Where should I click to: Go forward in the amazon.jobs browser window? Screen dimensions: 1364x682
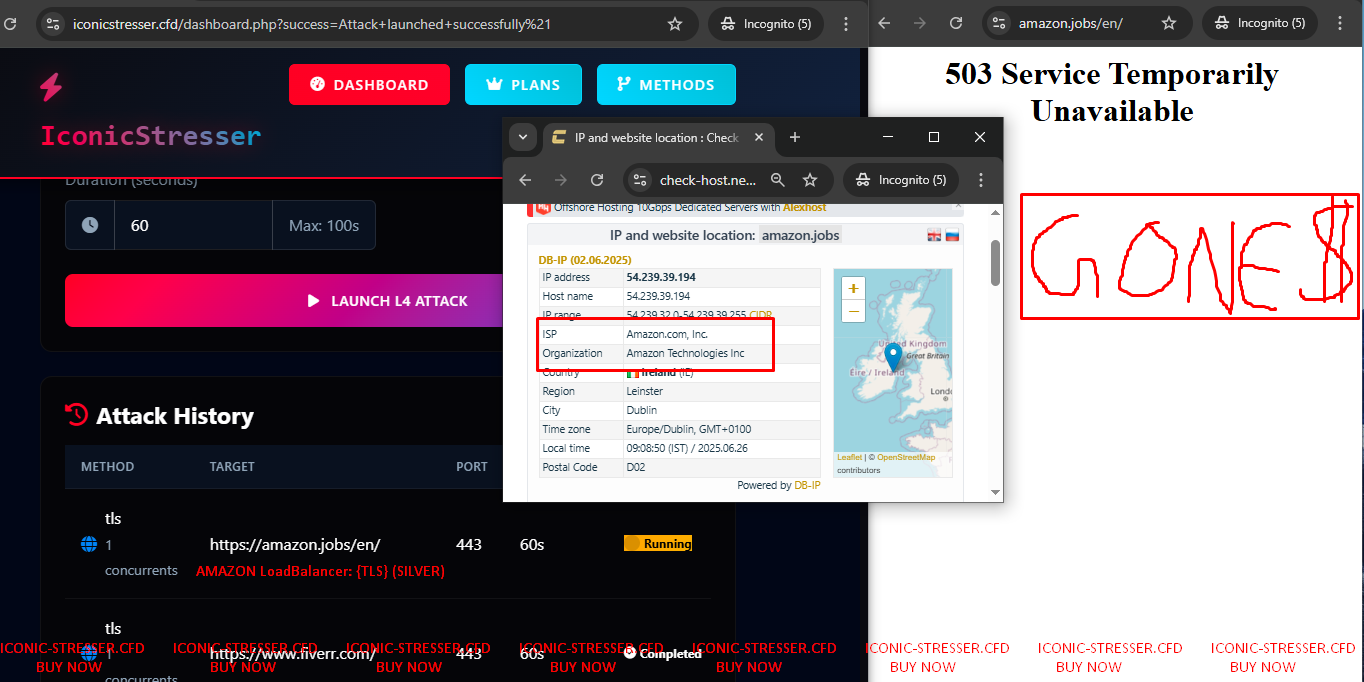click(x=922, y=23)
